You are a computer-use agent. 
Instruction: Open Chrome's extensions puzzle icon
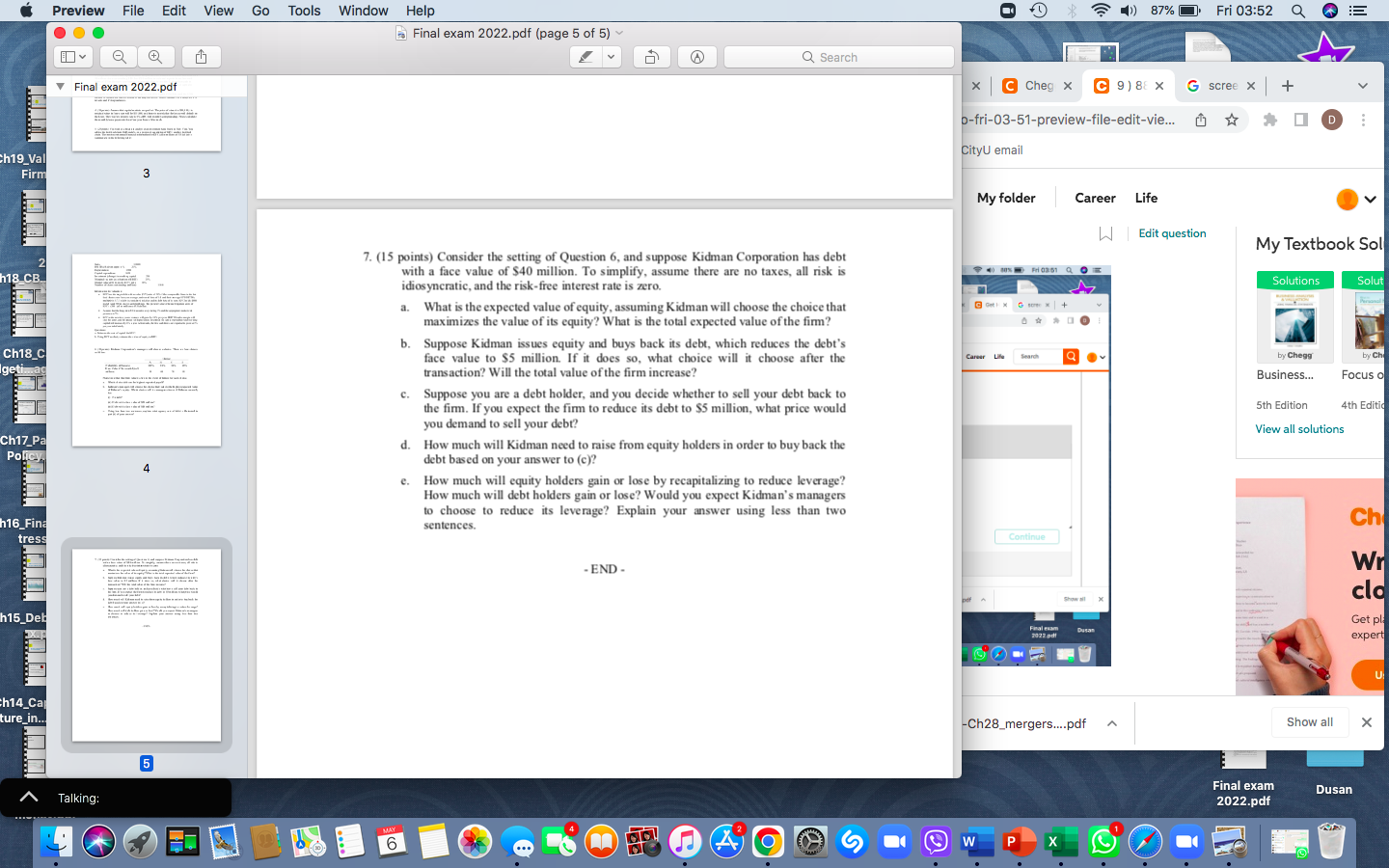(1269, 120)
